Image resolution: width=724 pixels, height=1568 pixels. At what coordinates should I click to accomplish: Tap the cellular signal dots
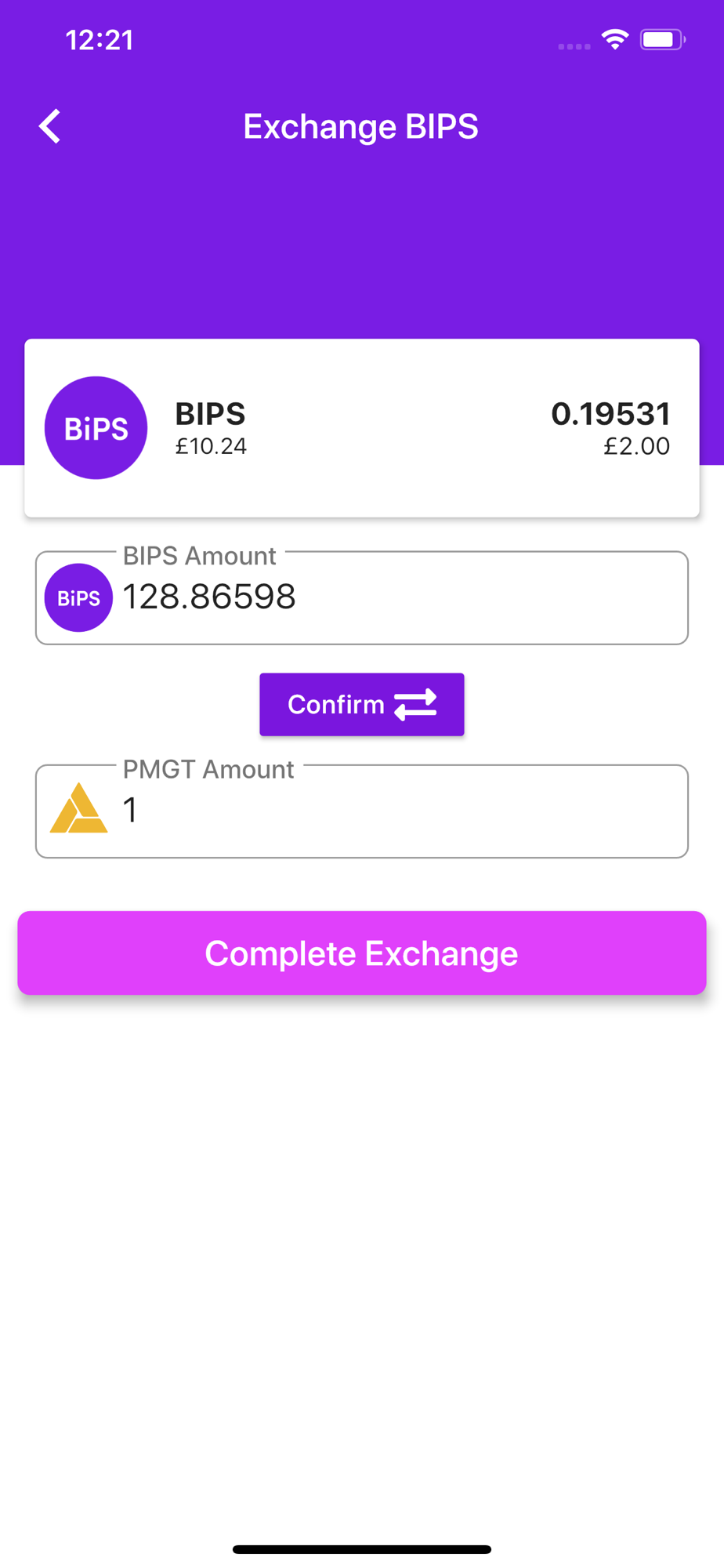pos(574,46)
